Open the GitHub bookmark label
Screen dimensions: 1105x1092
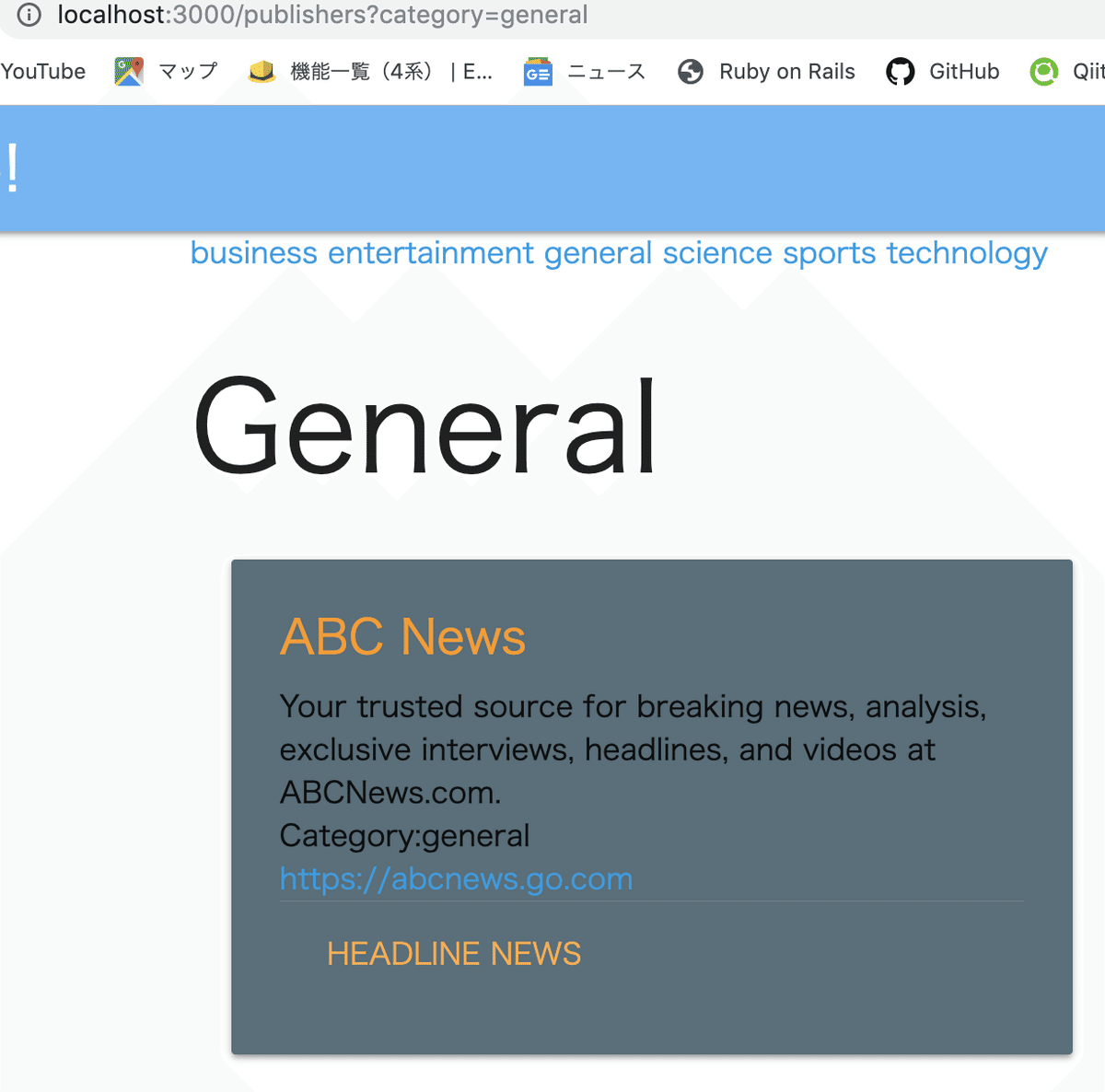tap(964, 72)
